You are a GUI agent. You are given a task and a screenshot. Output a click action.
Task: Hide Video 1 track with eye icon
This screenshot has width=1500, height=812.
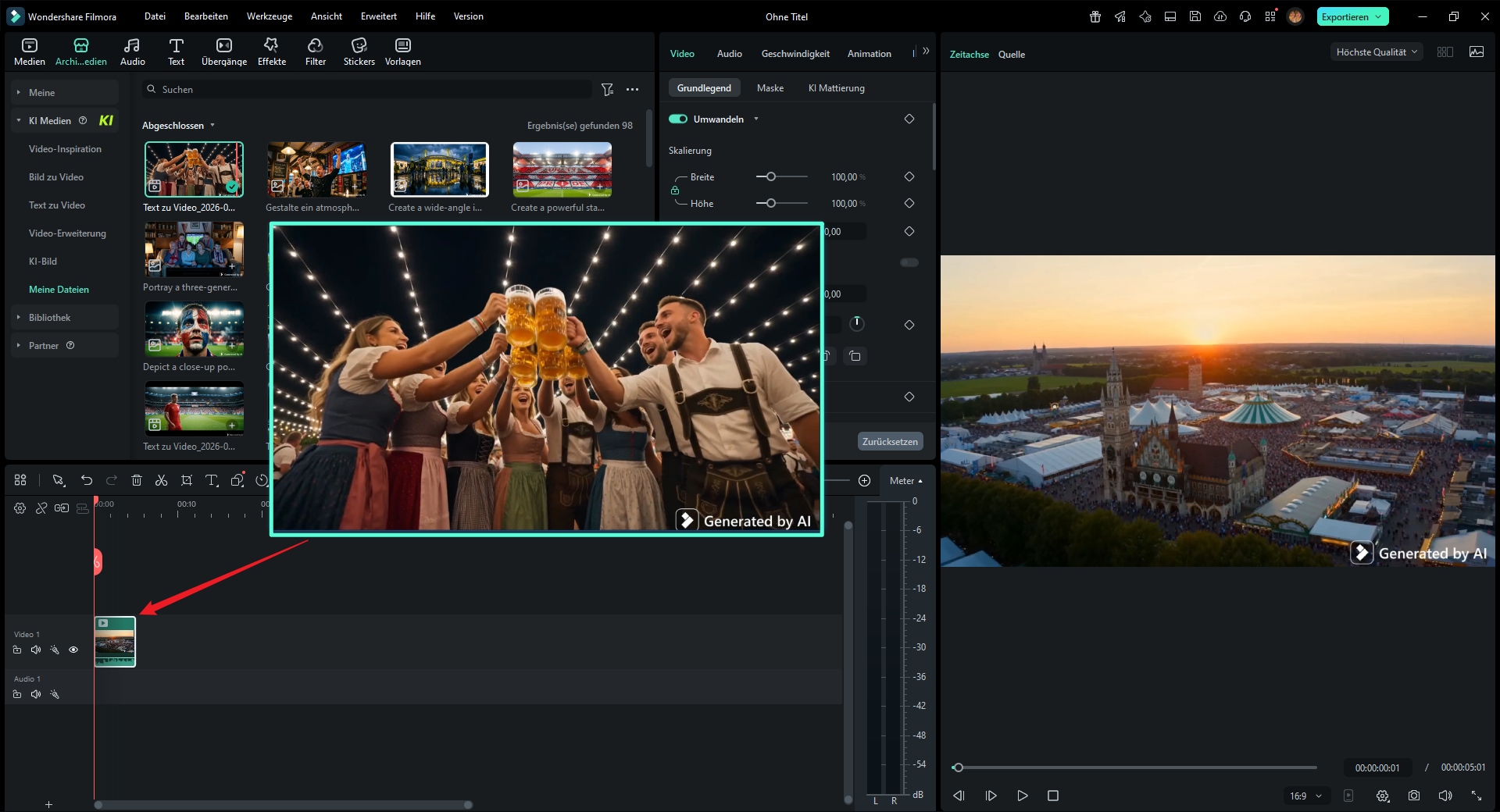[x=73, y=650]
